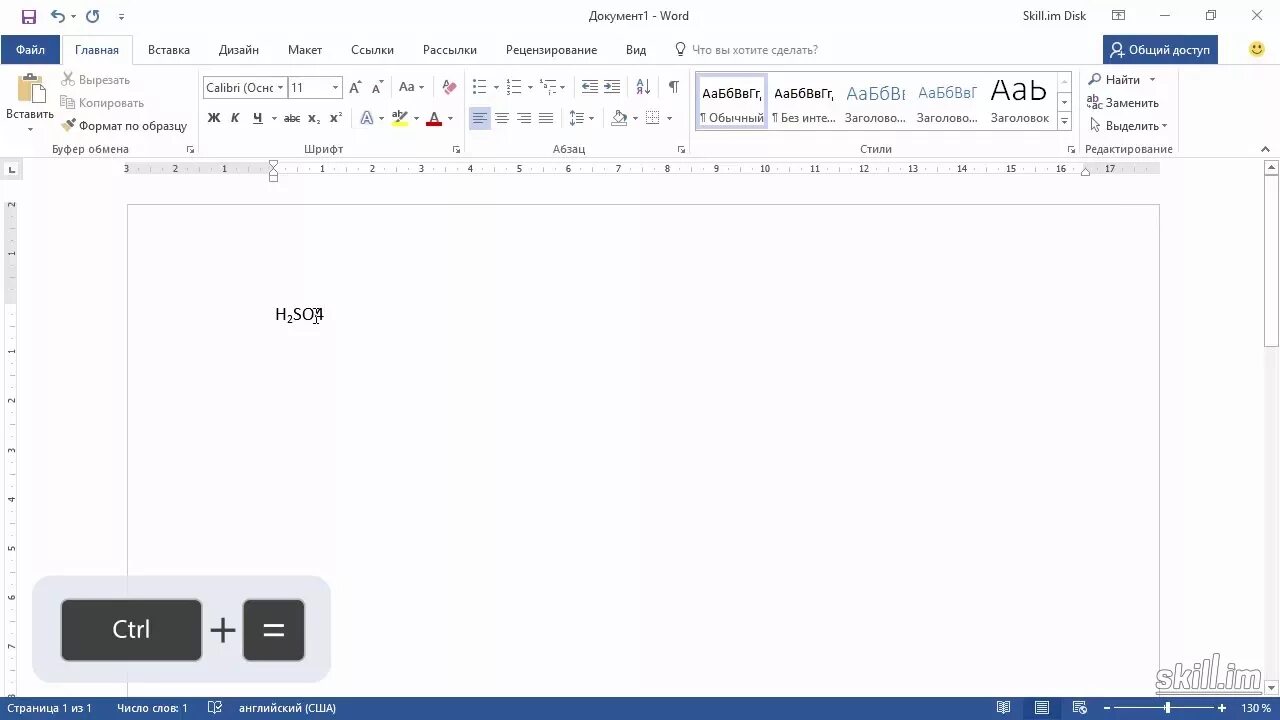The image size is (1280, 720).
Task: Switch to Read Mode view in status bar
Action: tap(1003, 708)
